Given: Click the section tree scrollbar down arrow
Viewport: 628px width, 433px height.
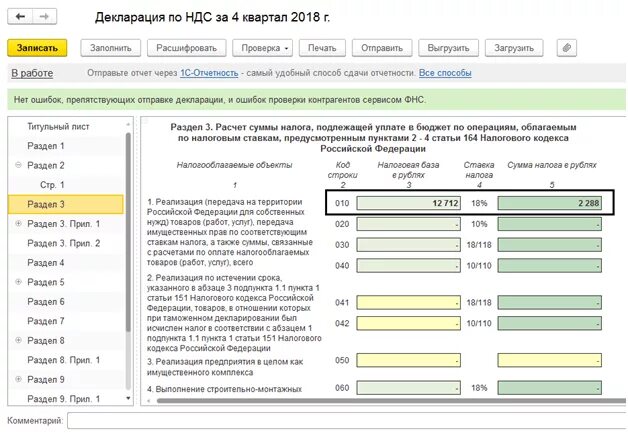Looking at the screenshot, I should pos(128,398).
